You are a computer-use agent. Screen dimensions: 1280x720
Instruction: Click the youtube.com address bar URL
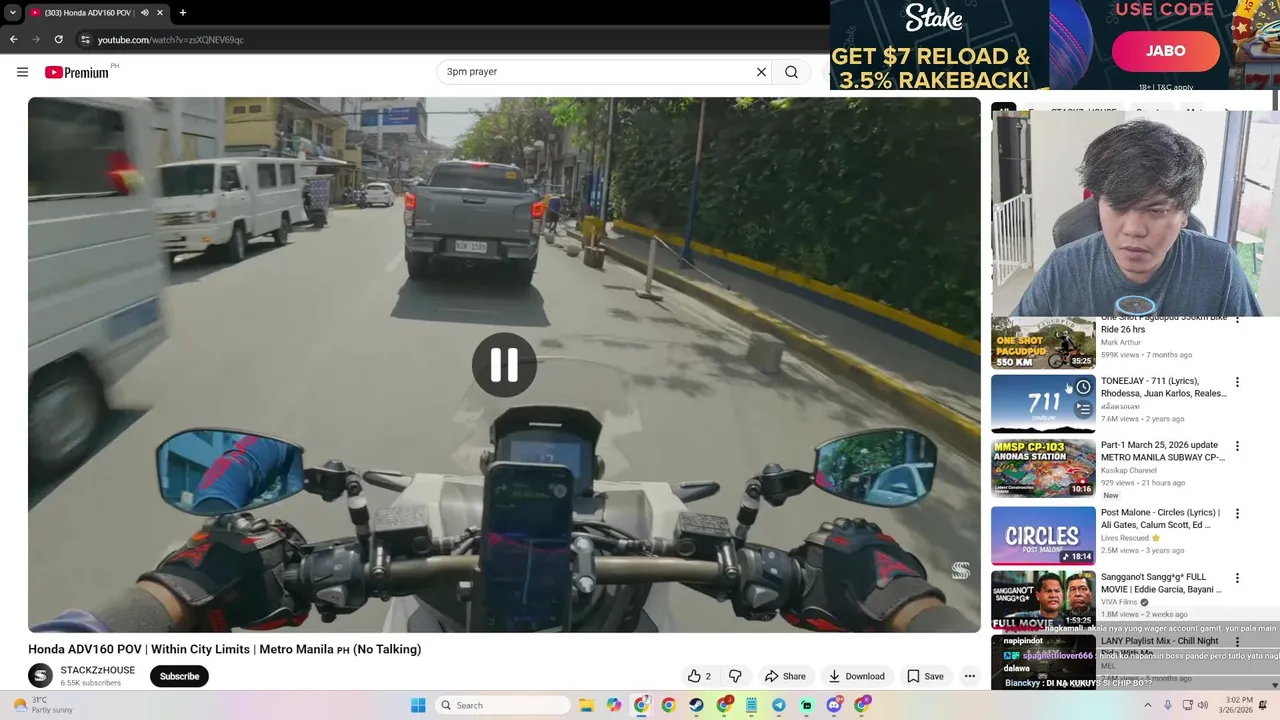(x=171, y=40)
